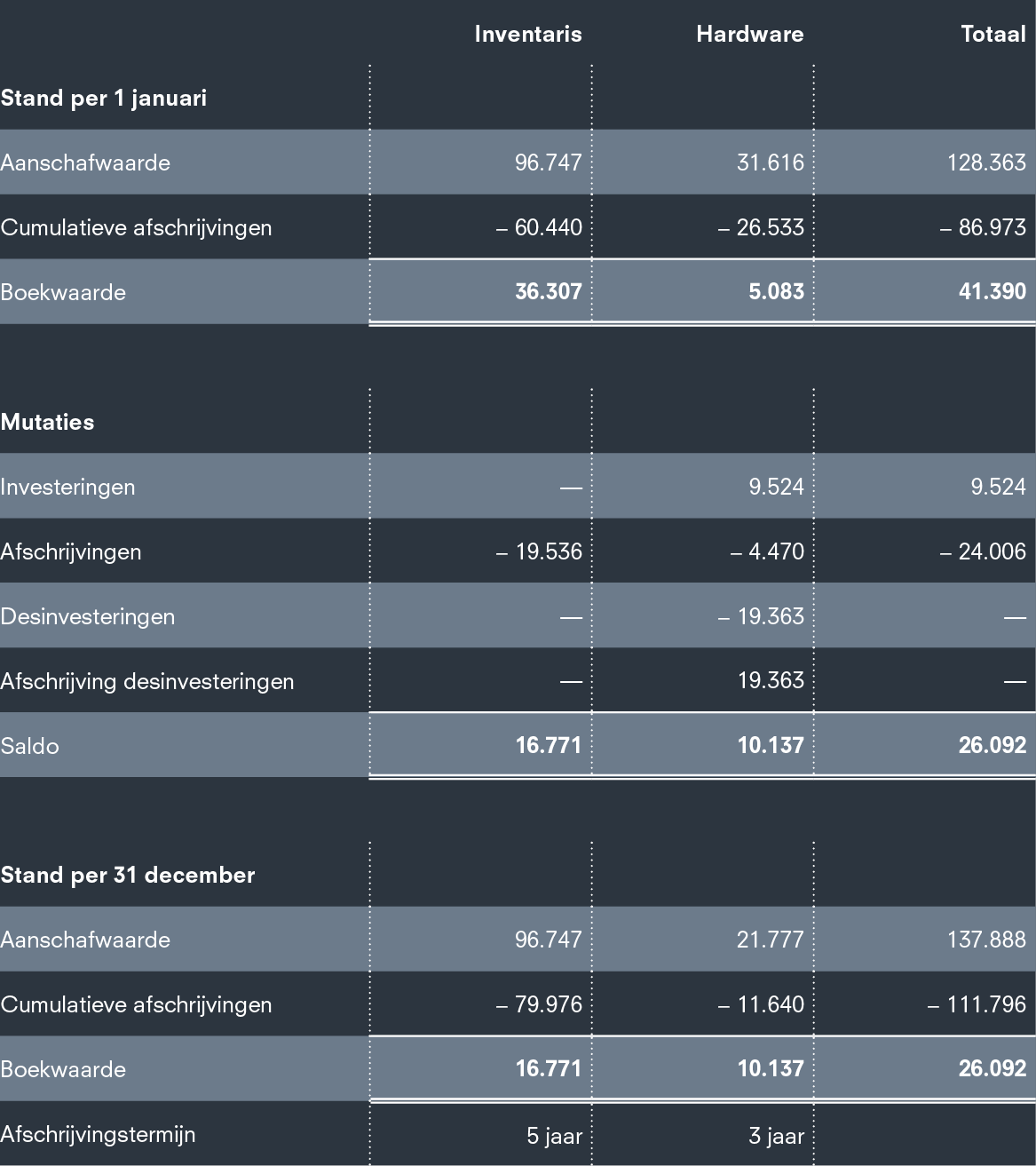Click the Inventaris column header

pyautogui.click(x=528, y=34)
